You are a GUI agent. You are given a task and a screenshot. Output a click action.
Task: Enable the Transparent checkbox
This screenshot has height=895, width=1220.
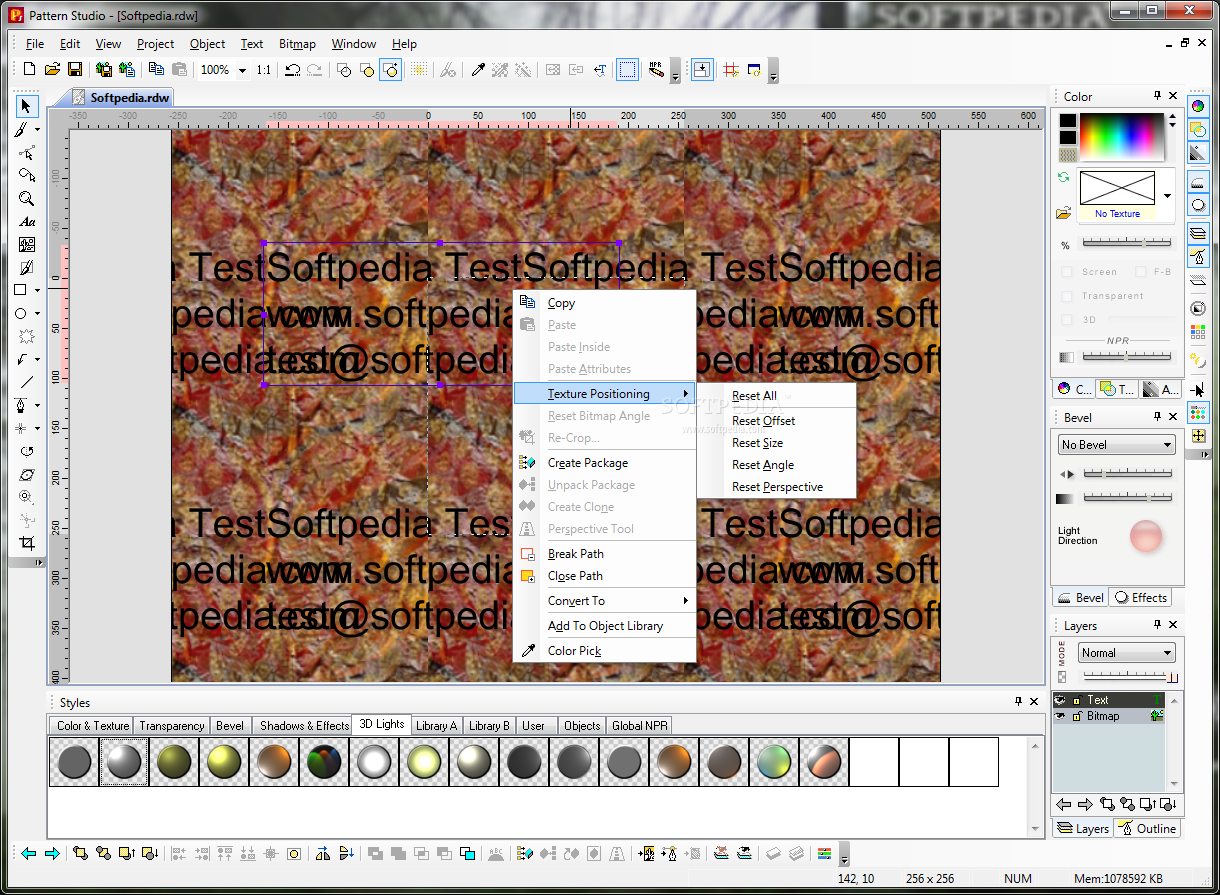[1066, 296]
